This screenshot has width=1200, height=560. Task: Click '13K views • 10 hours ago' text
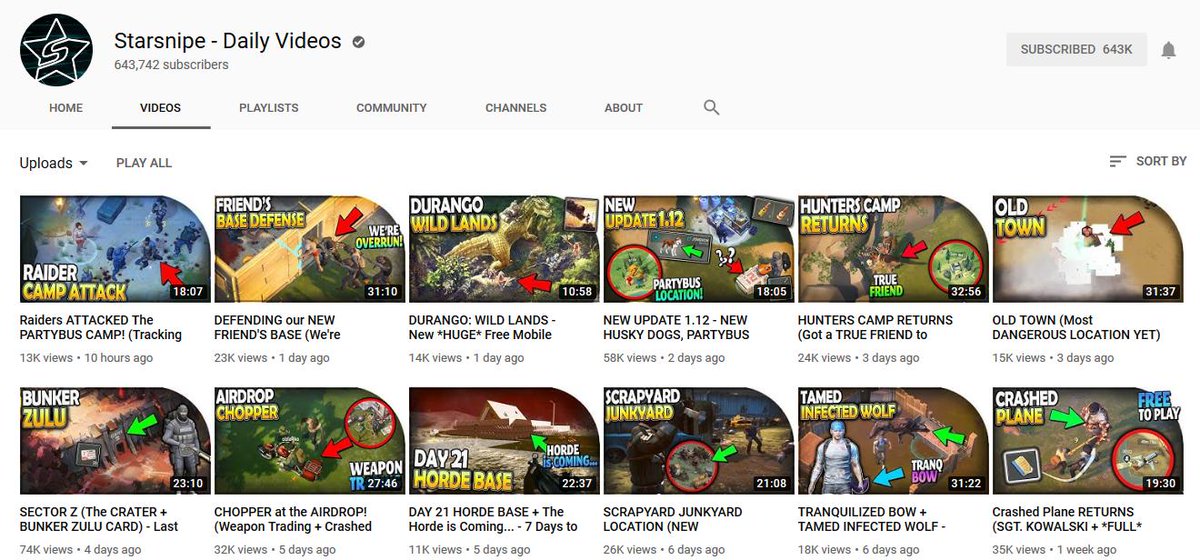87,358
